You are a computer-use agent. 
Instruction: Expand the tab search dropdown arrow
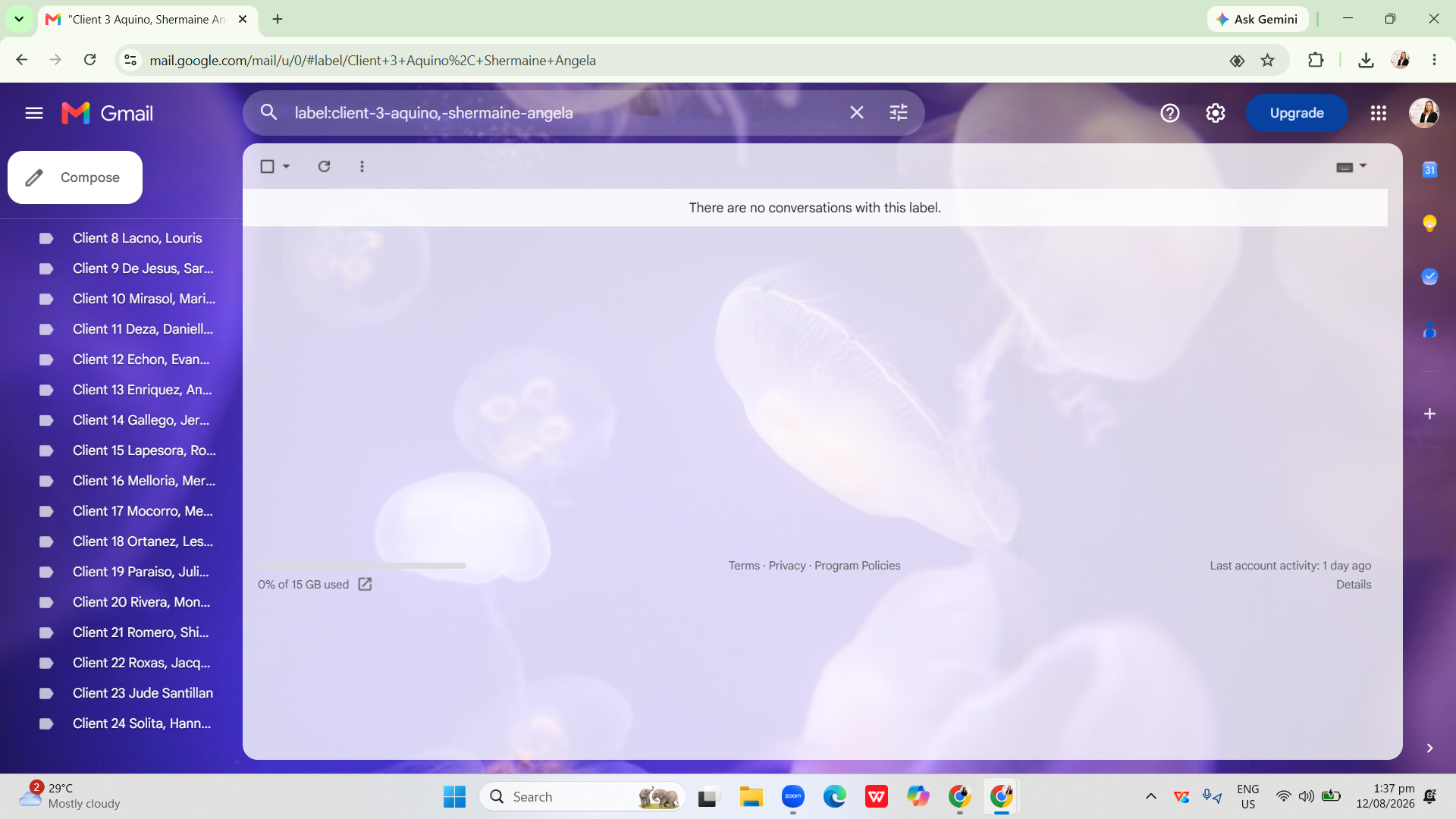point(19,19)
